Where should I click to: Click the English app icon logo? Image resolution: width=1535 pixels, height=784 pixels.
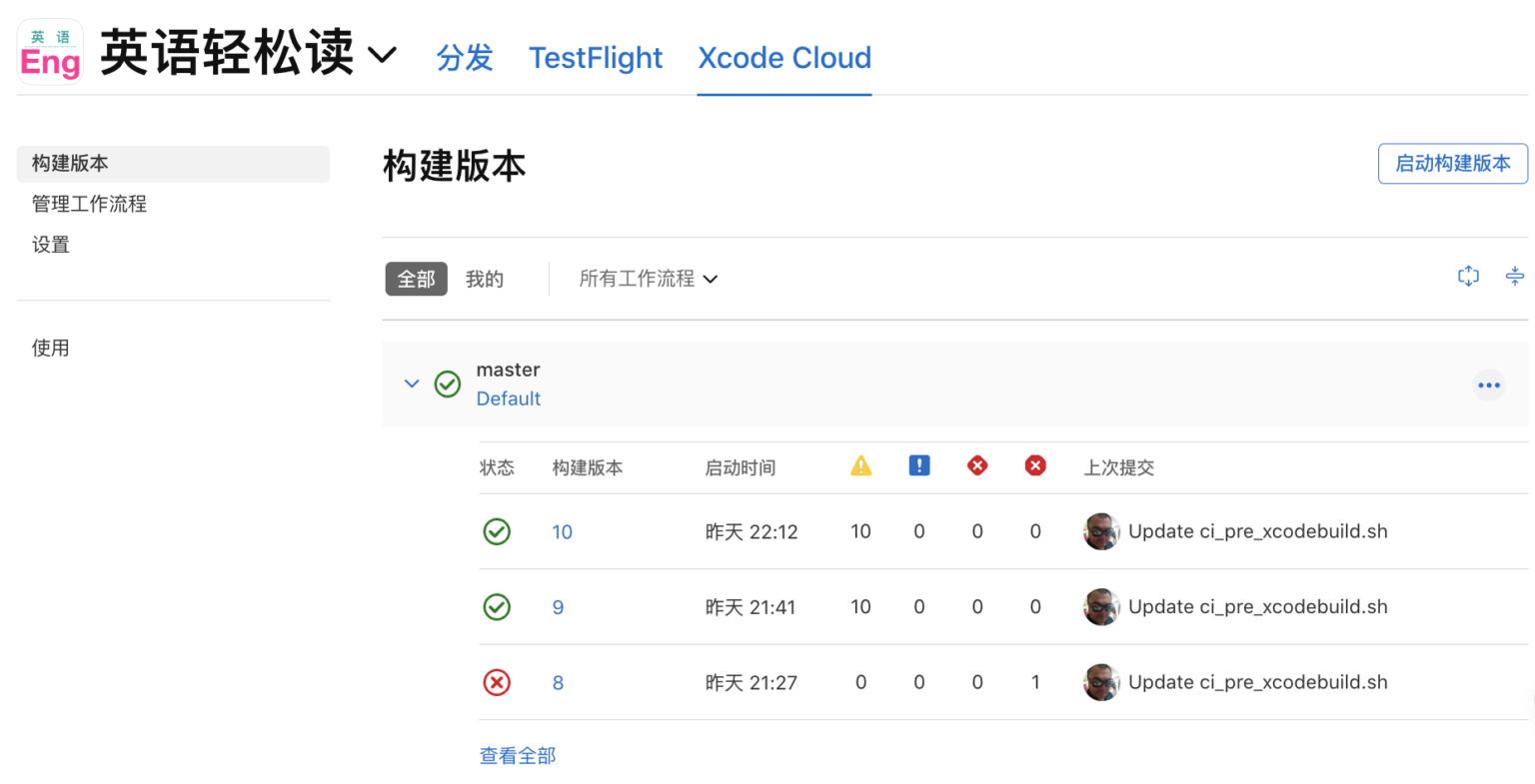pyautogui.click(x=50, y=52)
